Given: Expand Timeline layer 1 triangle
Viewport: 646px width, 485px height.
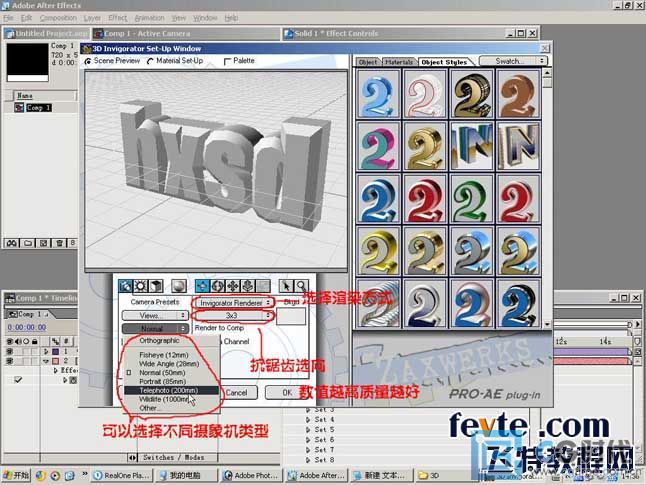Looking at the screenshot, I should (46, 351).
